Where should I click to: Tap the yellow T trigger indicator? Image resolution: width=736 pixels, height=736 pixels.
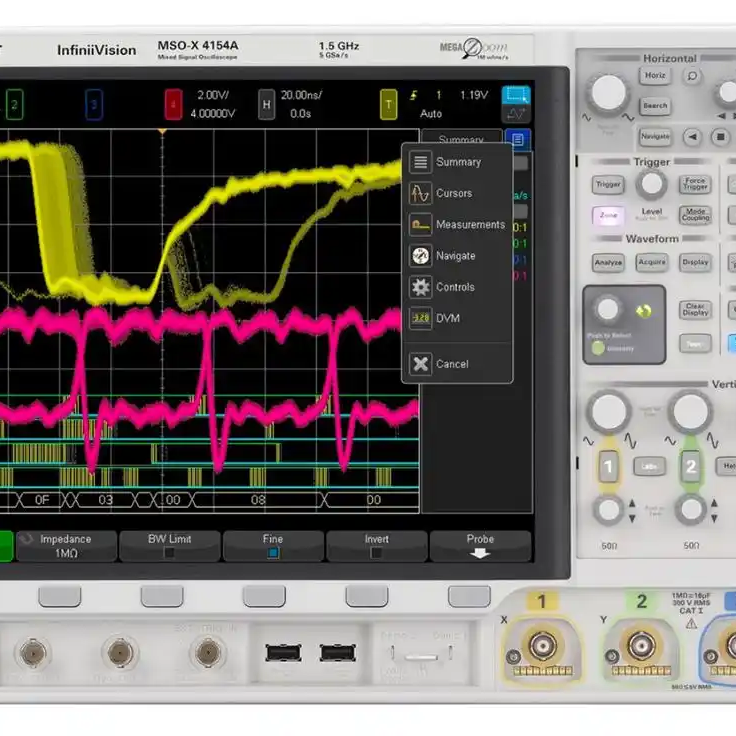coord(388,104)
